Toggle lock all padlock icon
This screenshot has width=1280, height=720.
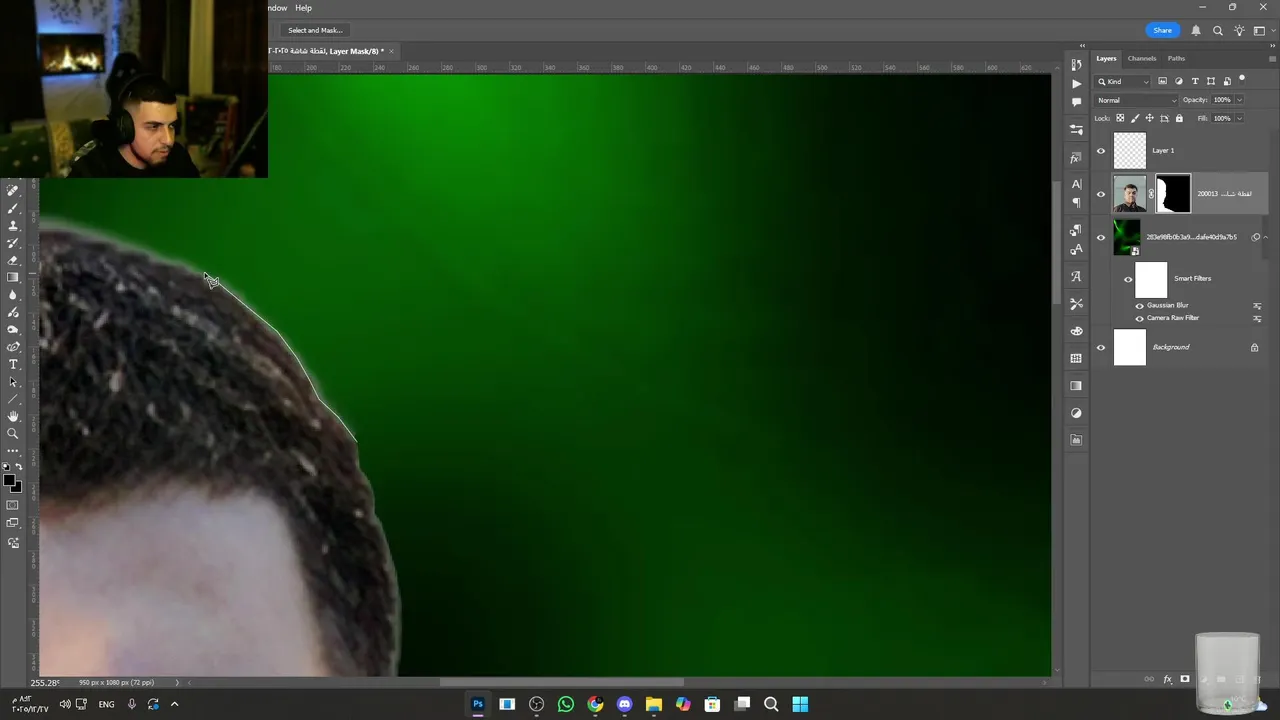point(1179,118)
